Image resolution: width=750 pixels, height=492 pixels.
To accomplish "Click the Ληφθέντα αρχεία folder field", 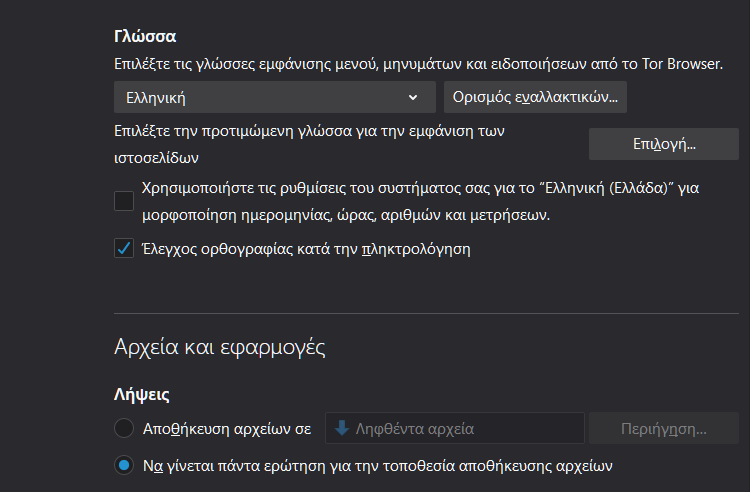I will click(x=455, y=428).
